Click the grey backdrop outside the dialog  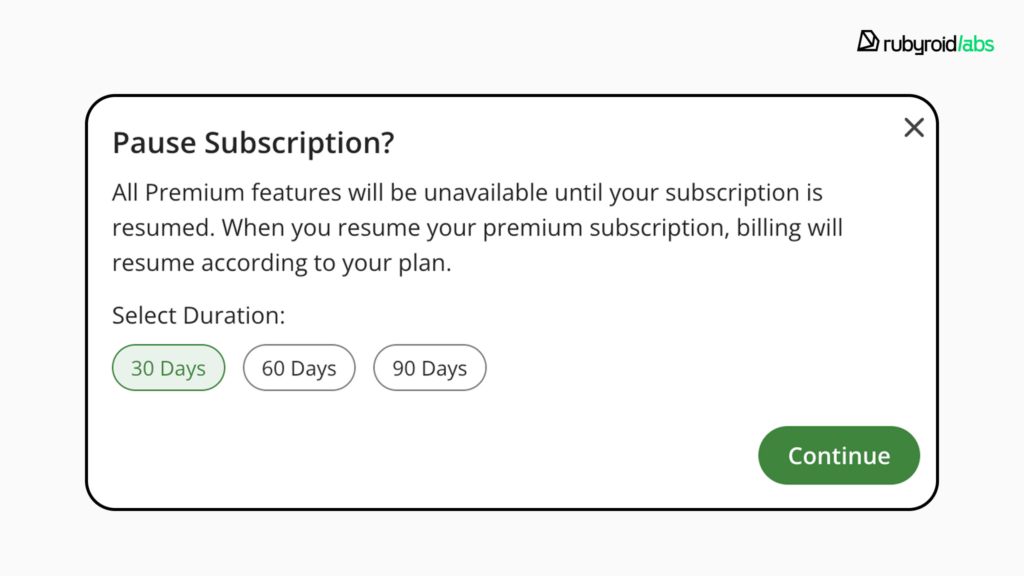click(500, 545)
